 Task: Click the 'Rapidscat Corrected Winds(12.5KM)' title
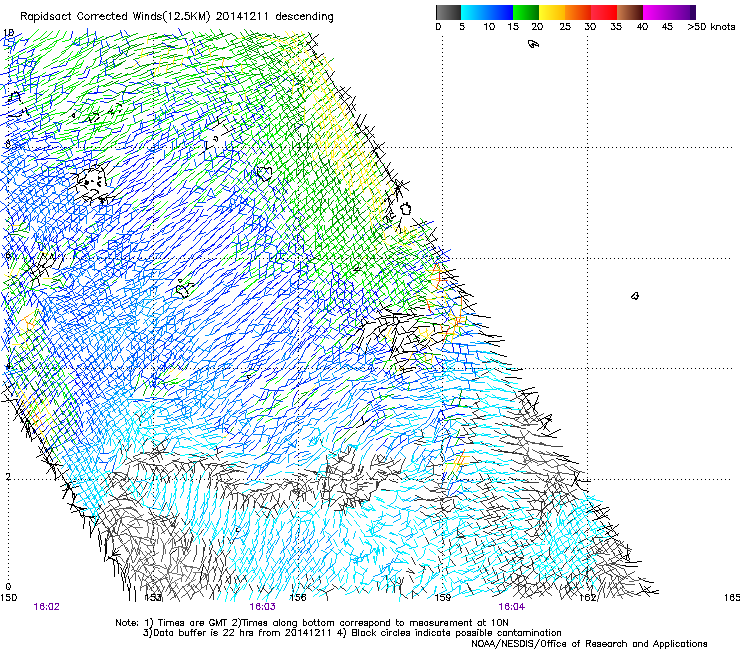point(115,17)
